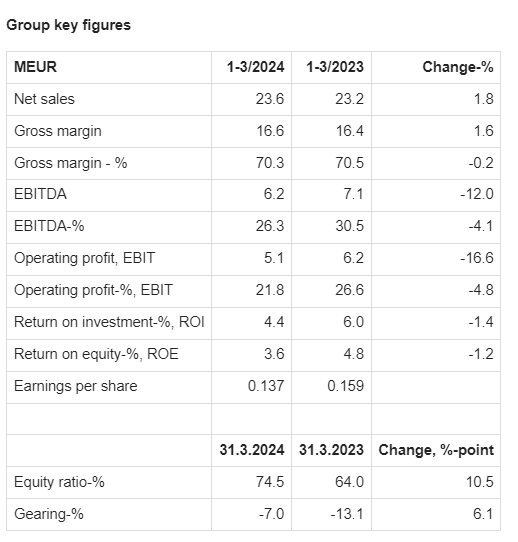This screenshot has width=518, height=542.
Task: Select the MEUR header cell
Action: pyautogui.click(x=35, y=67)
